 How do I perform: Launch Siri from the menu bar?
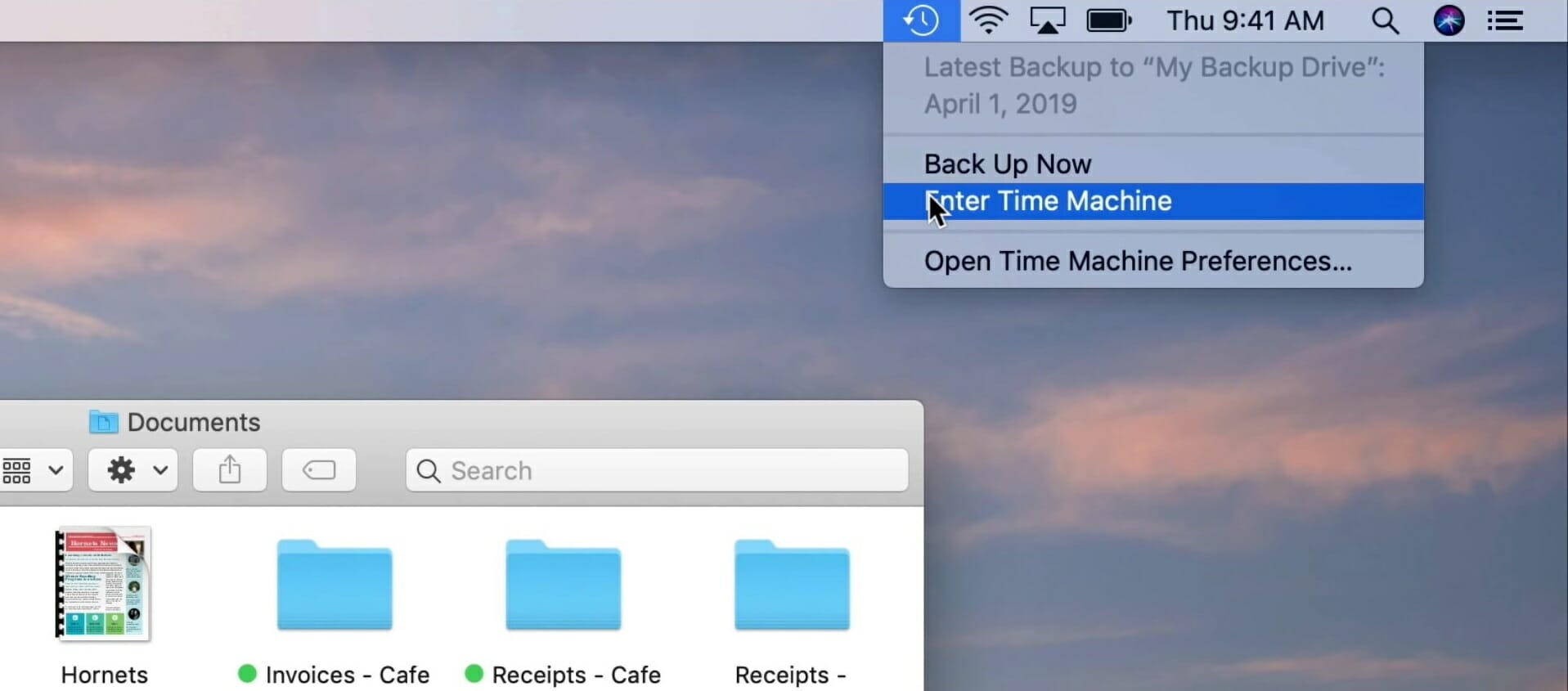[1449, 20]
